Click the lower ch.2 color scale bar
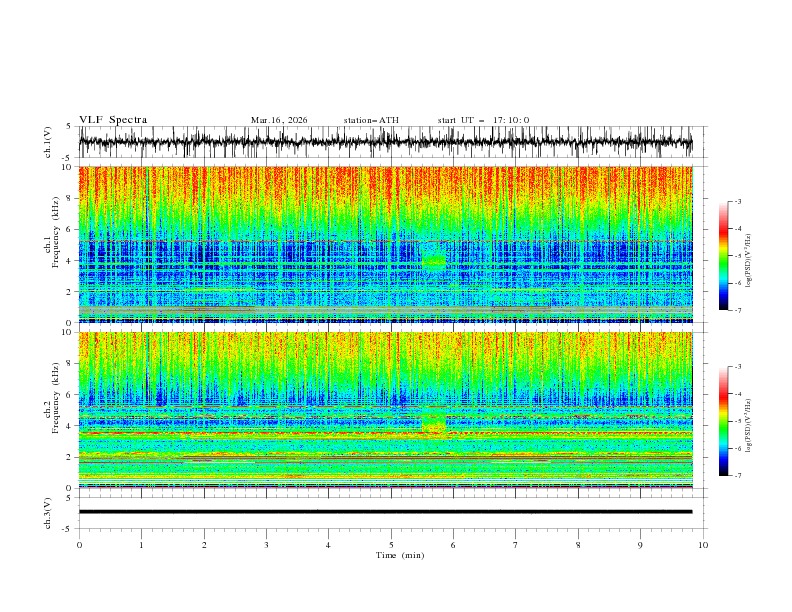 click(723, 421)
